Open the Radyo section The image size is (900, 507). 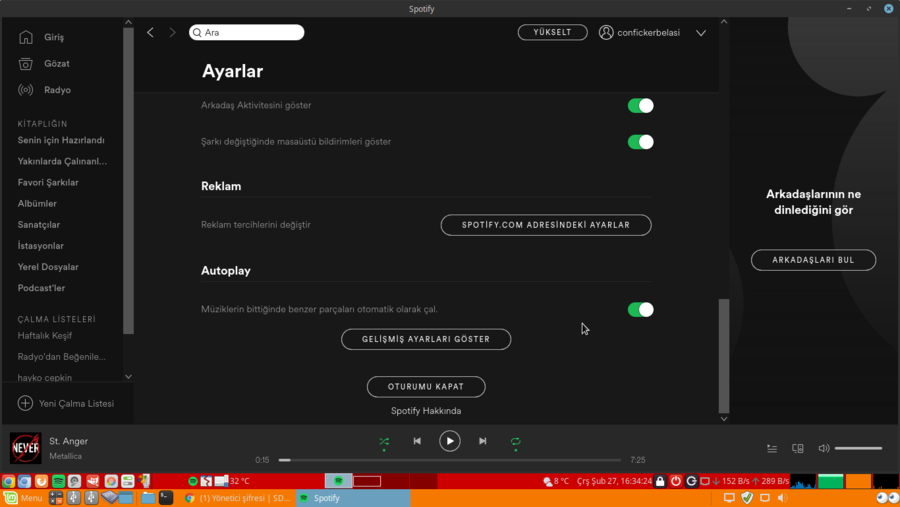(x=44, y=90)
